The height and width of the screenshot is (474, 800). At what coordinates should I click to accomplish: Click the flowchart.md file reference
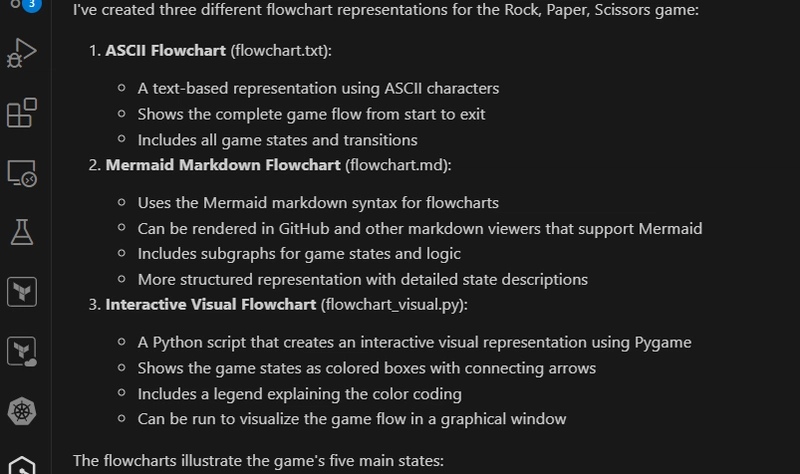398,165
